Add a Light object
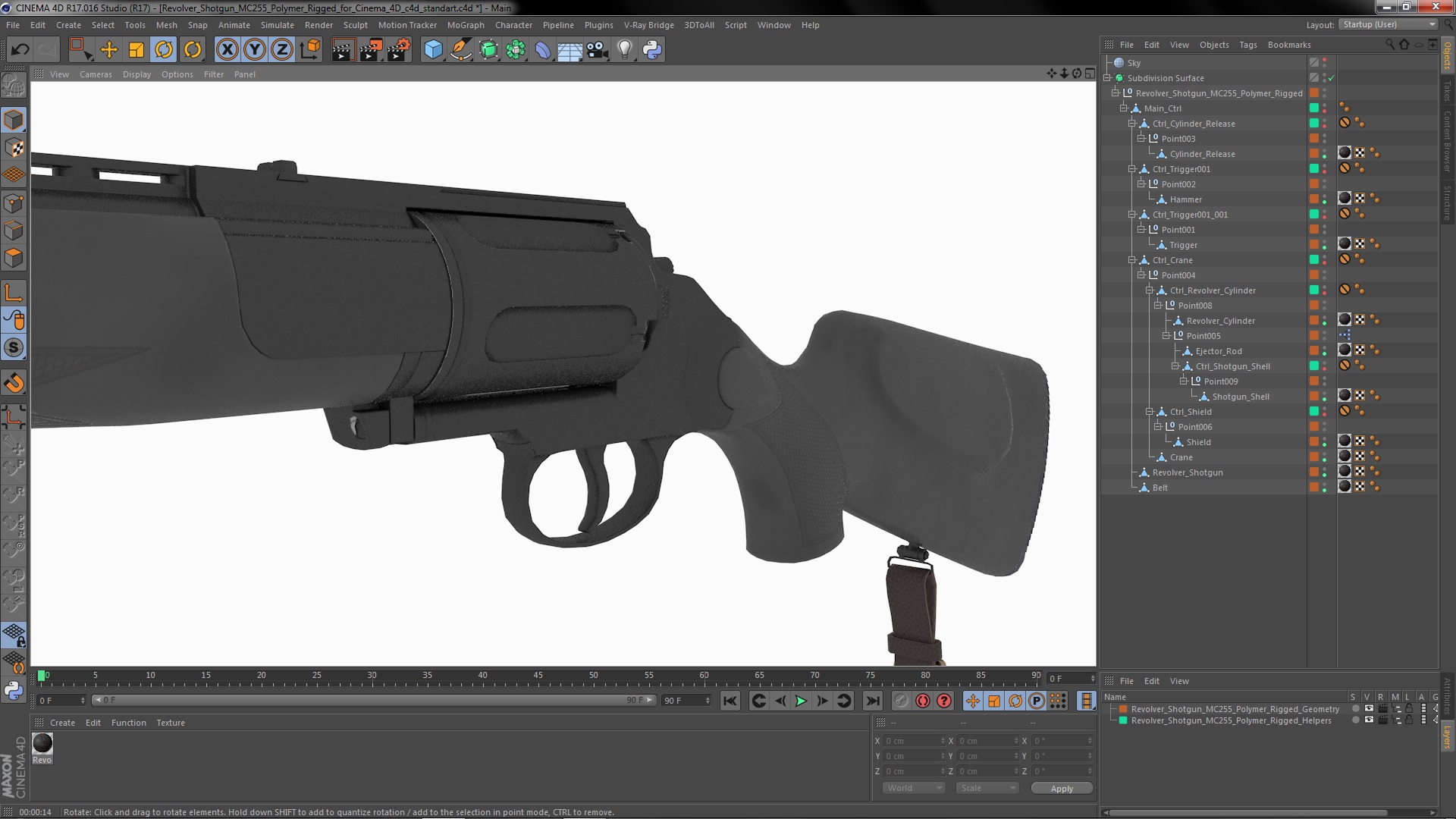Image resolution: width=1456 pixels, height=819 pixels. click(625, 50)
